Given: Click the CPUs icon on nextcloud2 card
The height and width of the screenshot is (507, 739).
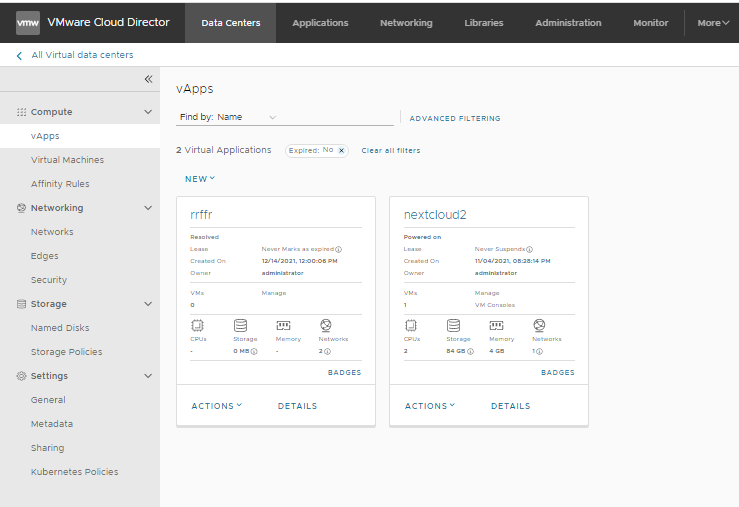Looking at the screenshot, I should coord(411,326).
